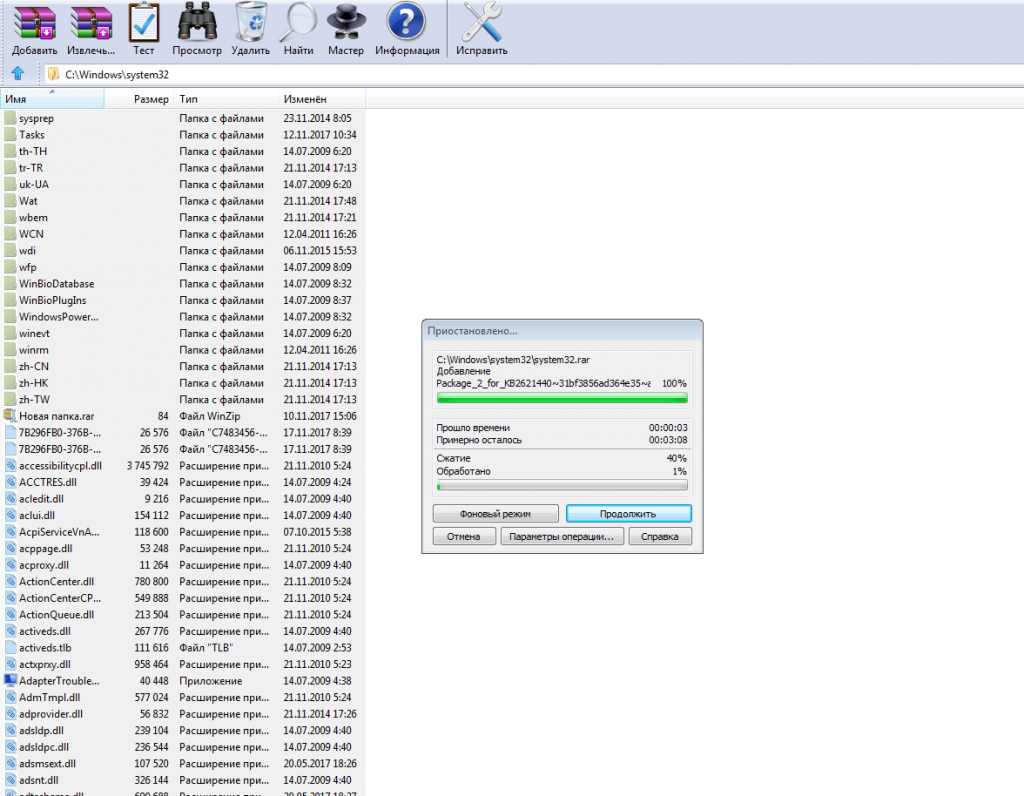Image resolution: width=1024 pixels, height=796 pixels.
Task: Select sysprep folder icon
Action: tap(10, 118)
